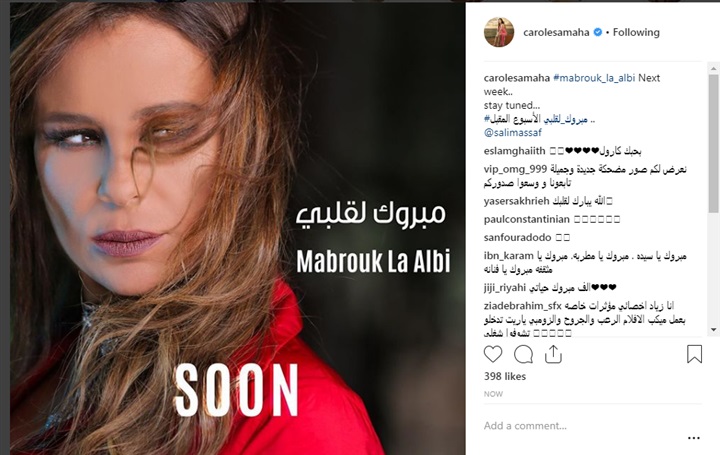Open the three-dot more options menu
720x455 pixels.
[x=694, y=438]
